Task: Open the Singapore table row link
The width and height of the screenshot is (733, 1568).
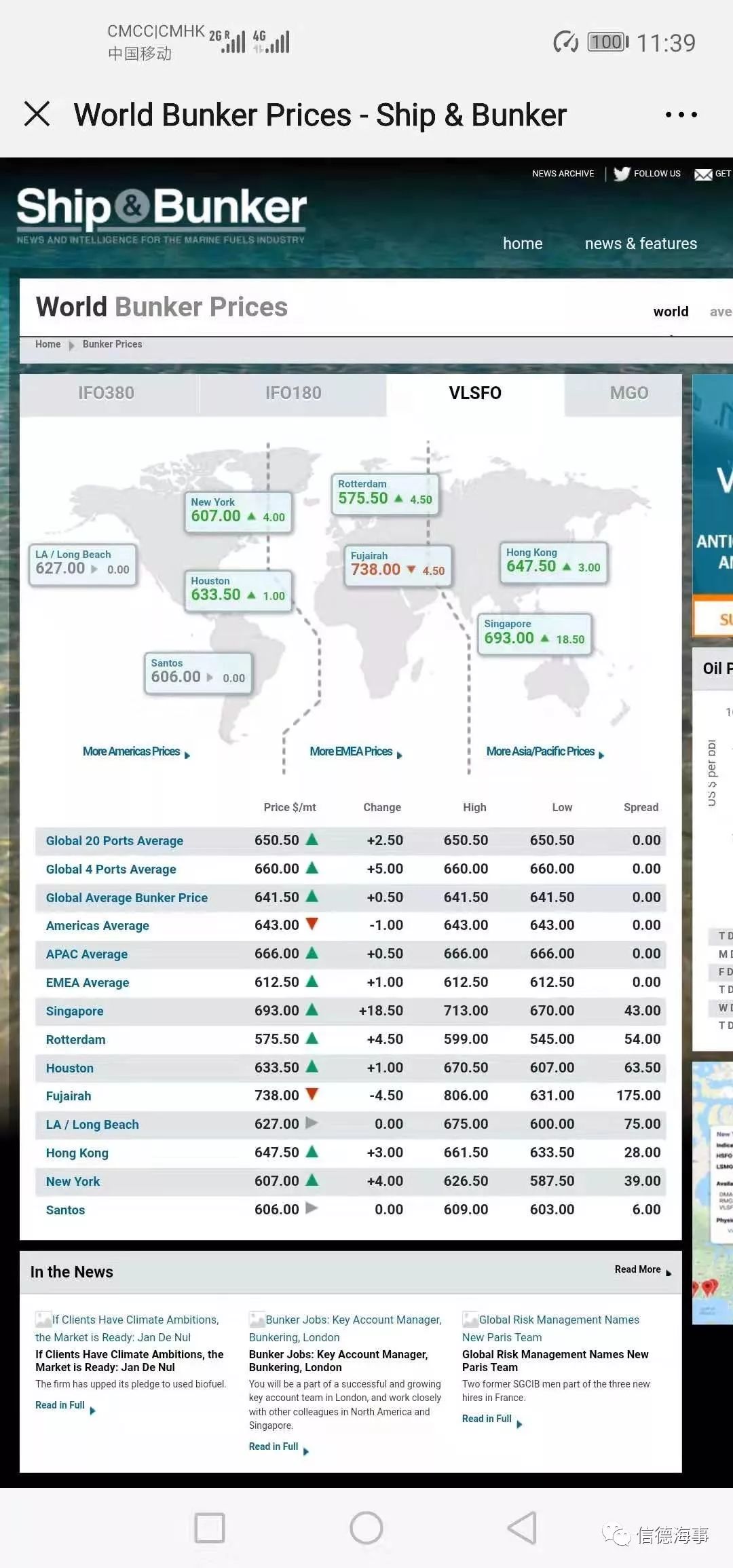Action: (x=75, y=1011)
